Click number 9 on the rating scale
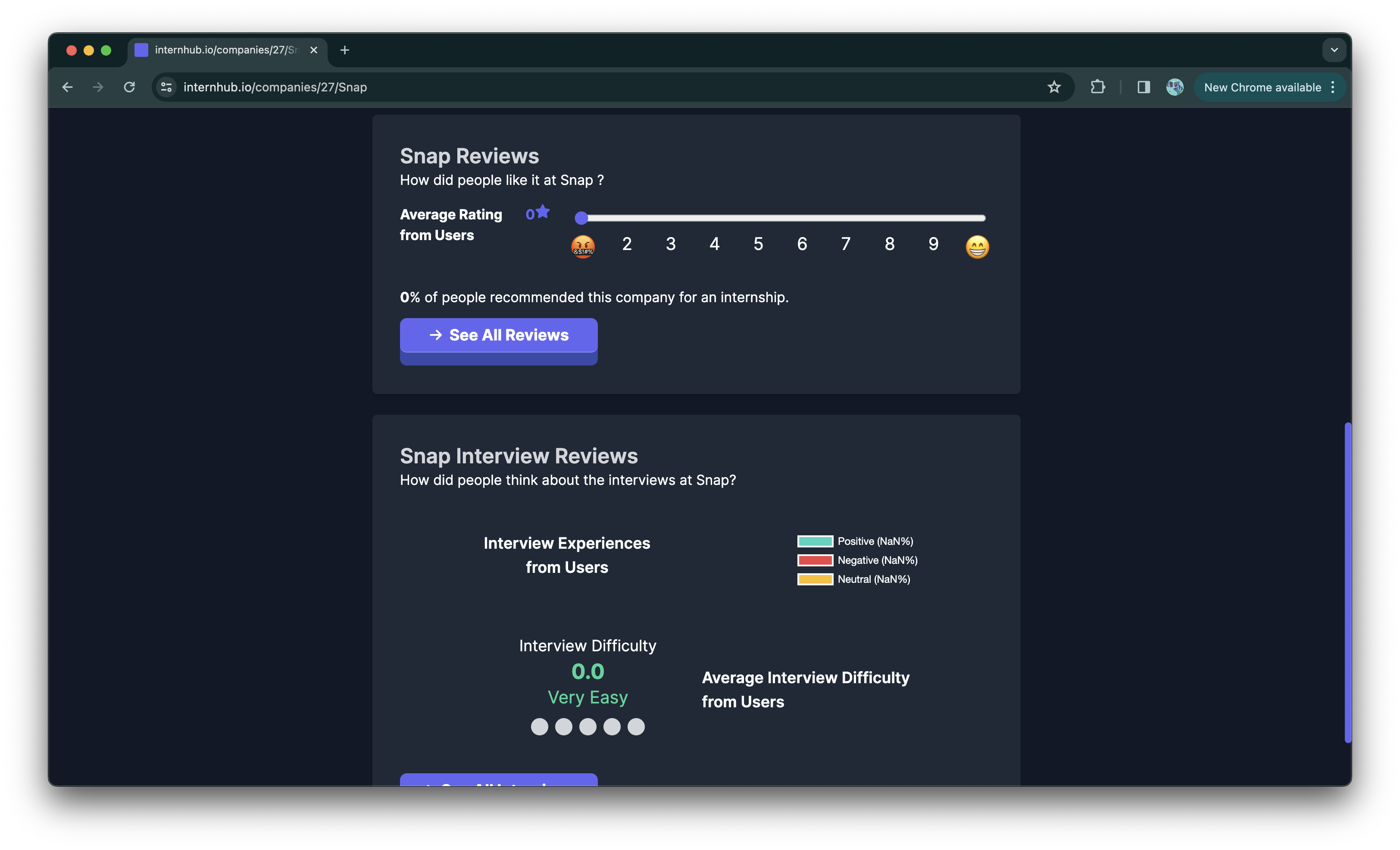Viewport: 1400px width, 850px height. click(x=933, y=244)
